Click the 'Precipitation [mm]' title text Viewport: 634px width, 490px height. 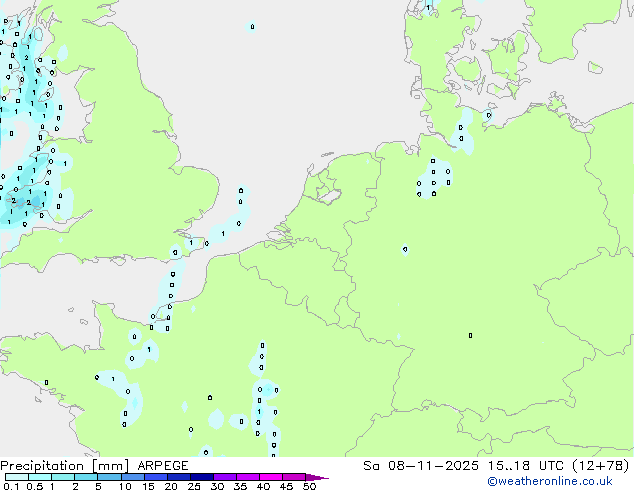(65, 466)
